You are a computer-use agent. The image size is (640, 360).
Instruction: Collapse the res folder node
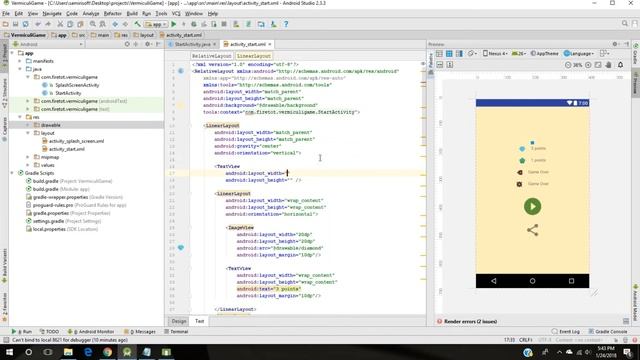(20, 117)
